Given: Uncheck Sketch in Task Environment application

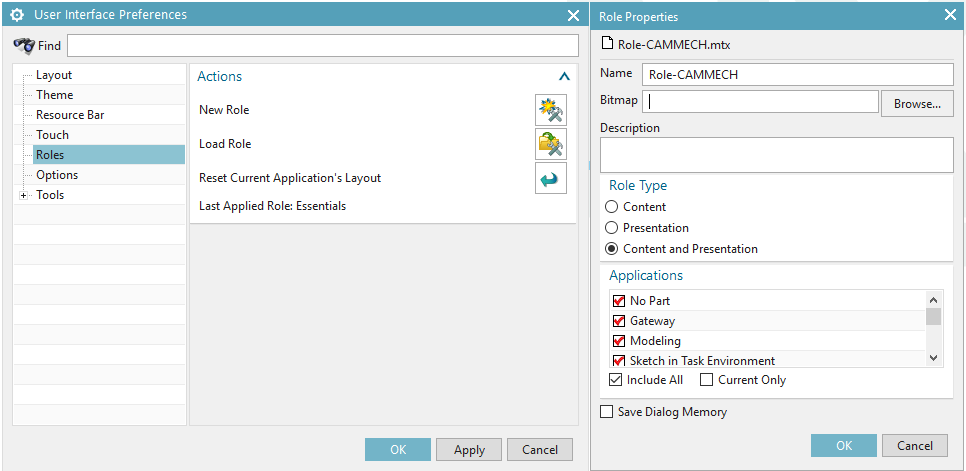Looking at the screenshot, I should [619, 361].
